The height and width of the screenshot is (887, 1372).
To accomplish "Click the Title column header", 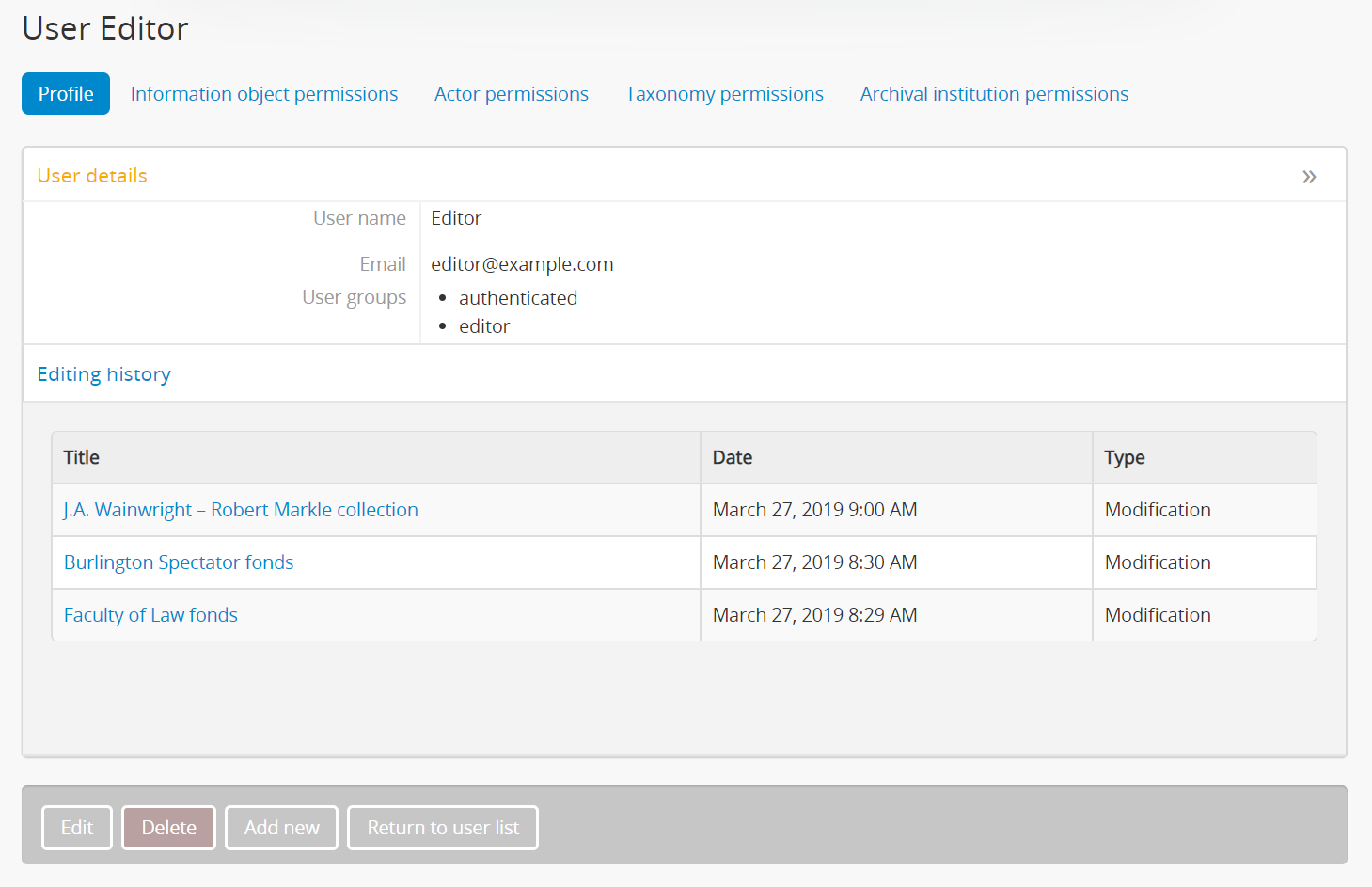I will pos(82,458).
